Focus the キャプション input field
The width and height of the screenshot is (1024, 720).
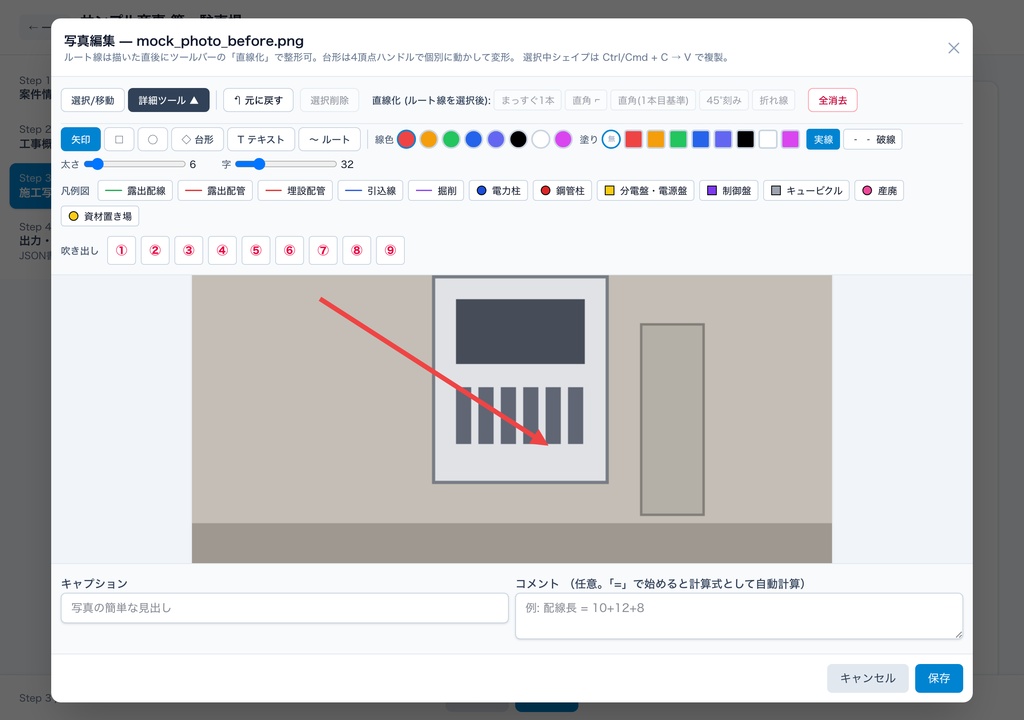pyautogui.click(x=285, y=608)
